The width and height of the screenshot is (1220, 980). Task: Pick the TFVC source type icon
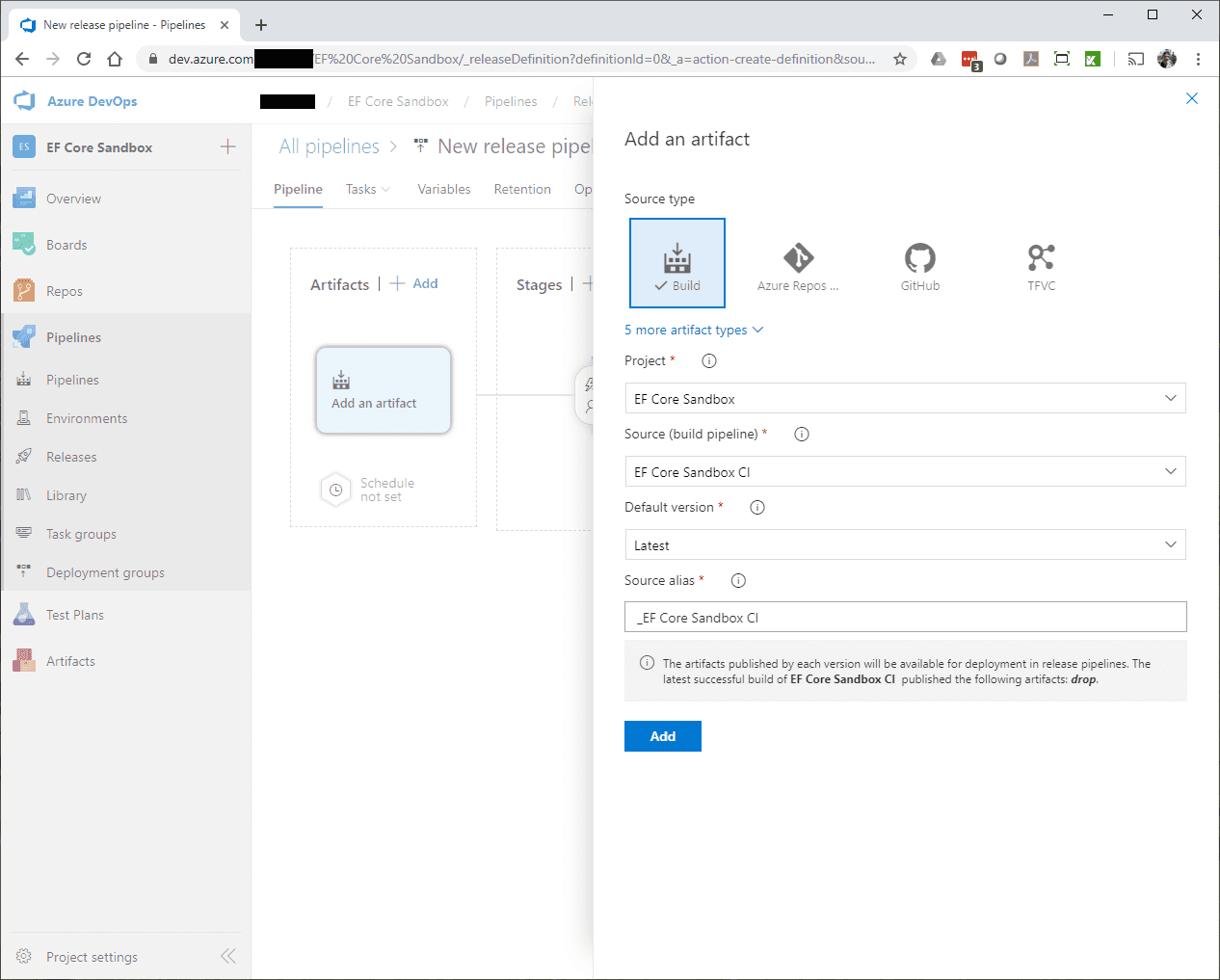coord(1041,265)
